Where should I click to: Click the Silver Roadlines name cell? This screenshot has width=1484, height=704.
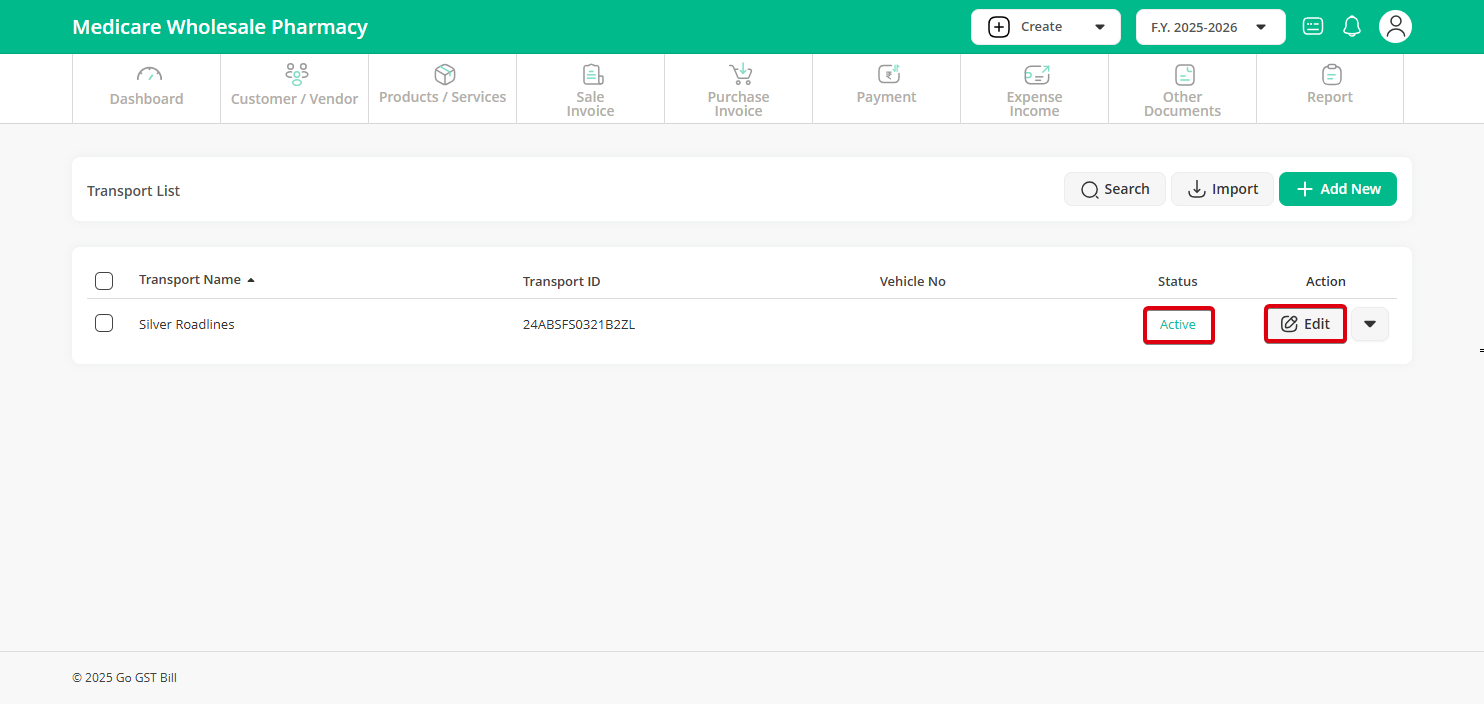[x=187, y=324]
